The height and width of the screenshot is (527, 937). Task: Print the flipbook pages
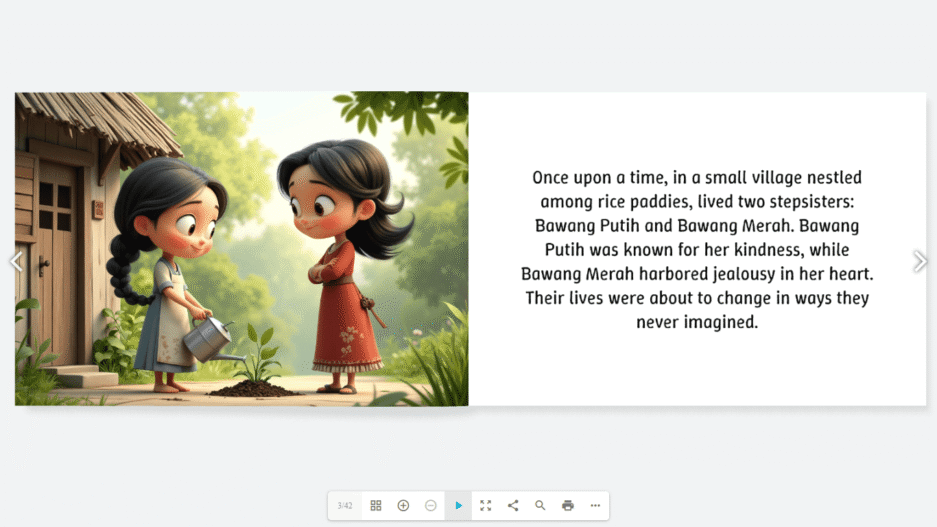pos(568,505)
